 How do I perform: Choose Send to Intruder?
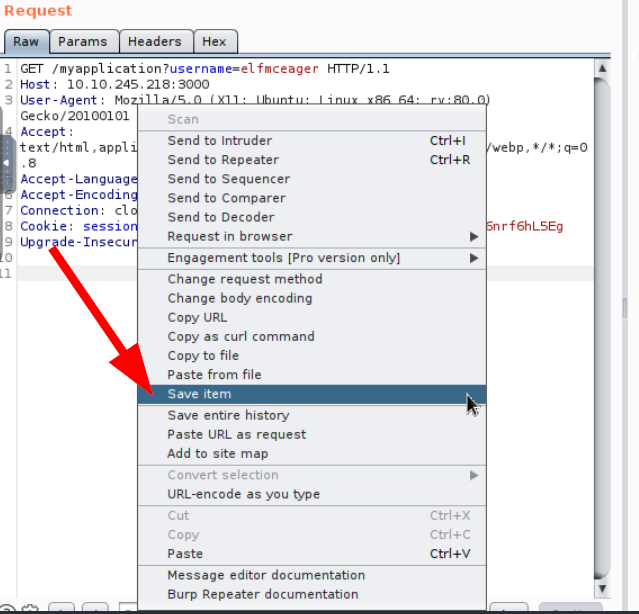coord(219,141)
